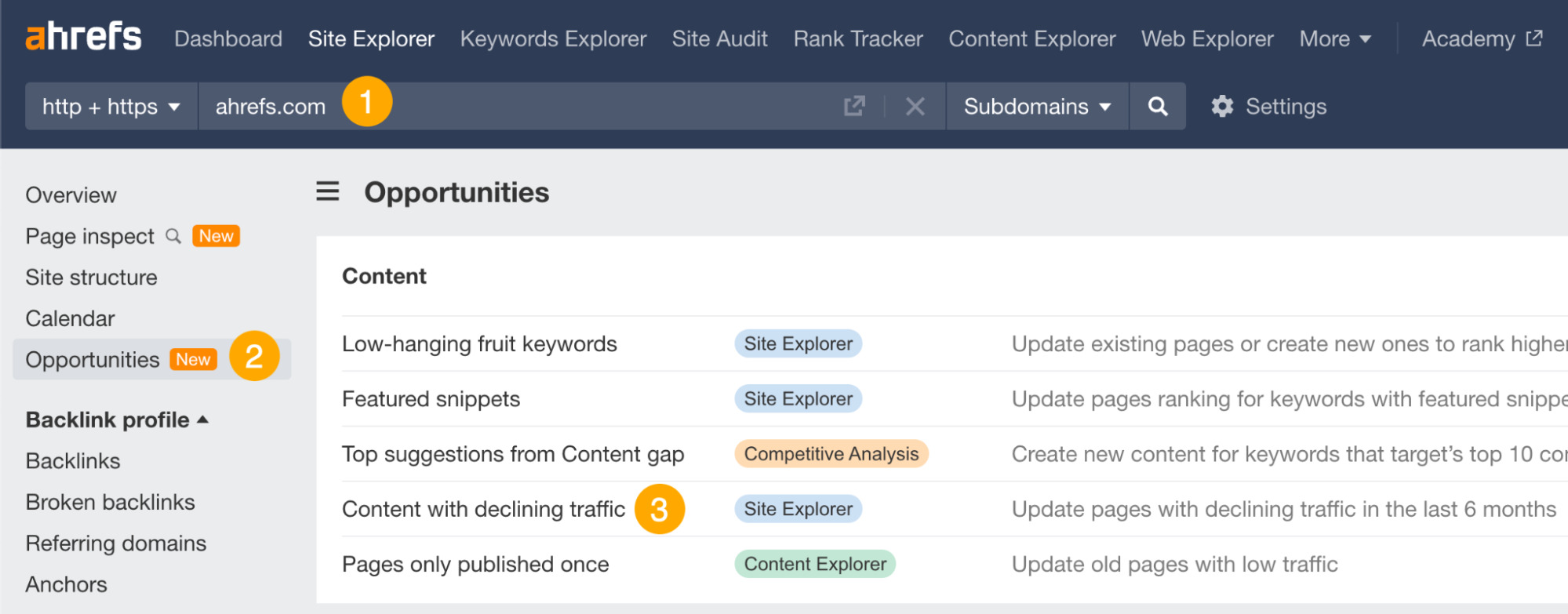Click Site Explorer tag on declining traffic row

tap(798, 509)
